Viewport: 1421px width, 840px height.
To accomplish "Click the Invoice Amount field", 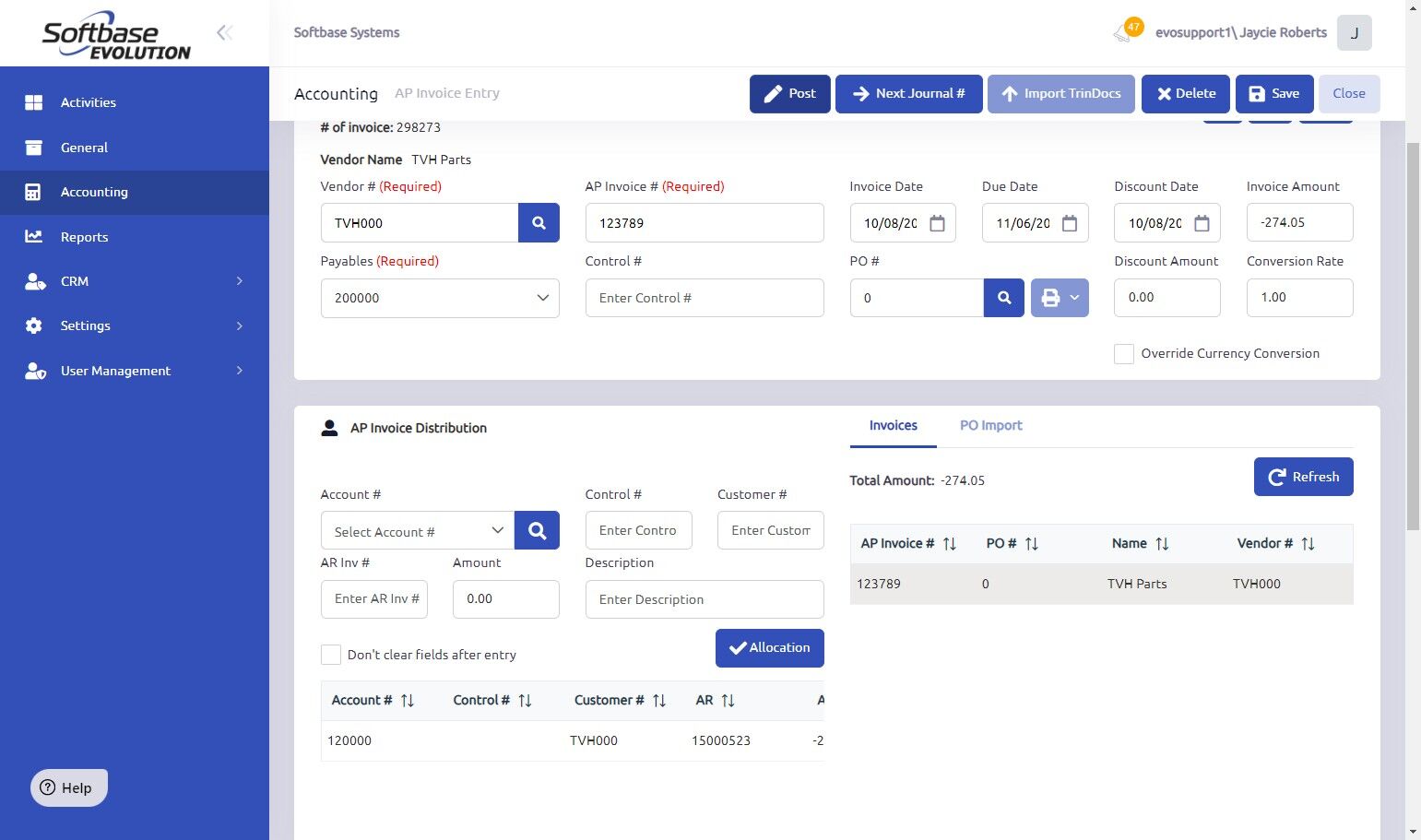I will point(1300,223).
